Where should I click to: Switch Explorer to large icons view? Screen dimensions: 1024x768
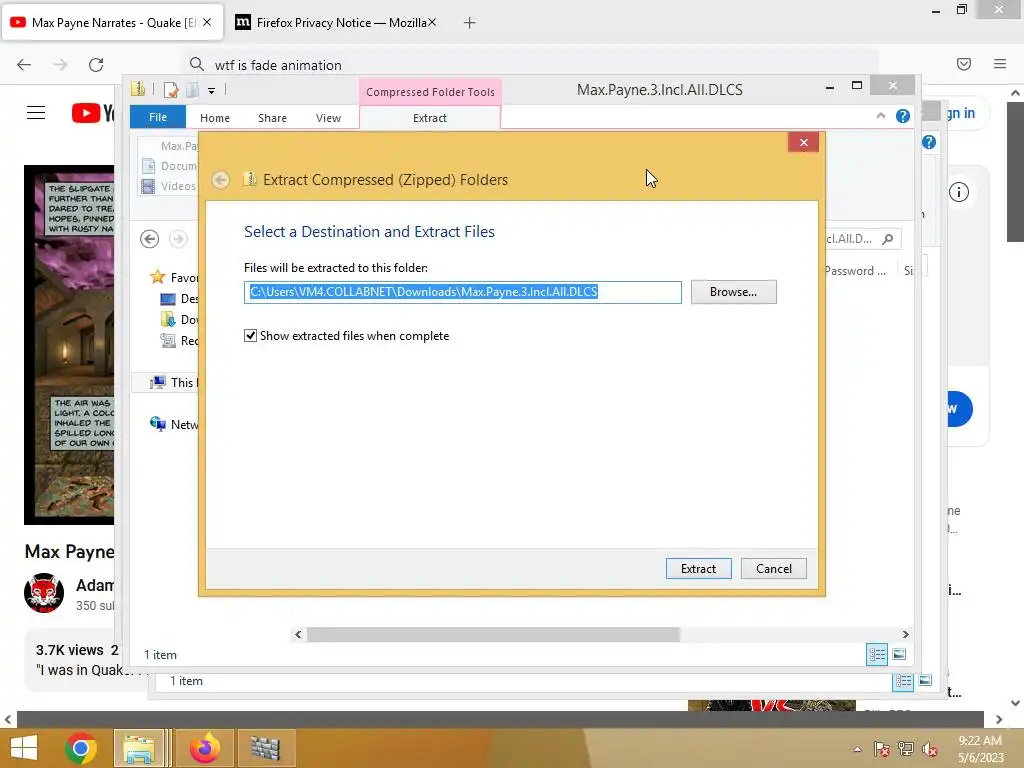(x=899, y=654)
